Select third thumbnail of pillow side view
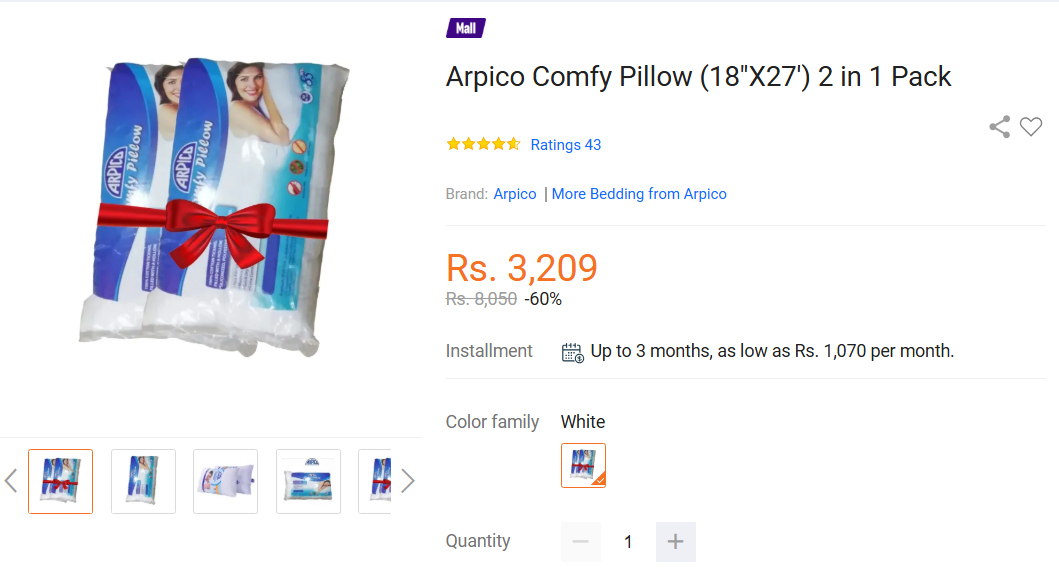The height and width of the screenshot is (568, 1059). pyautogui.click(x=226, y=482)
